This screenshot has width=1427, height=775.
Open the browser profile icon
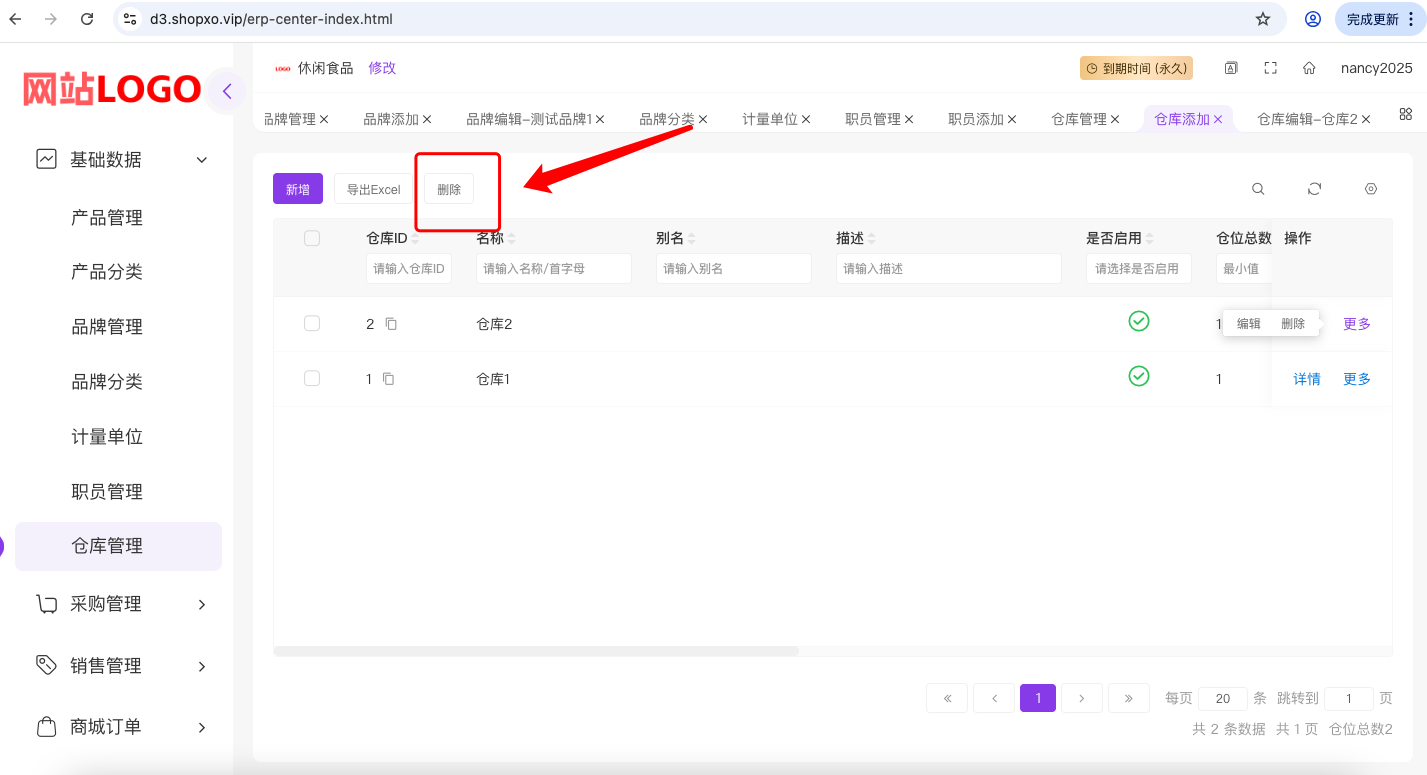(x=1313, y=19)
